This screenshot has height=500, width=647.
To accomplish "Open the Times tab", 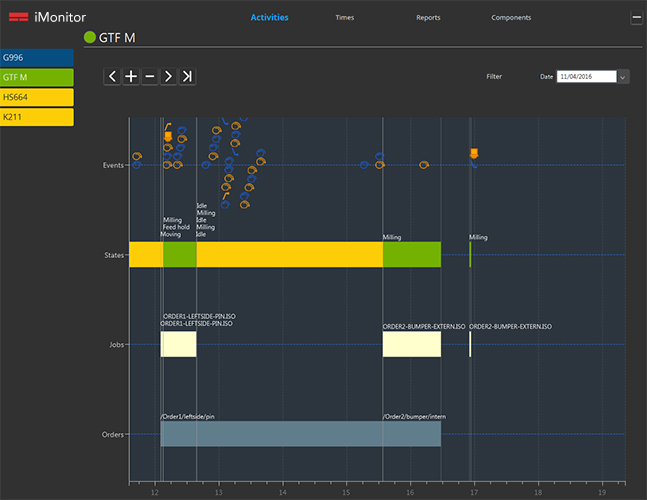I will pyautogui.click(x=345, y=18).
